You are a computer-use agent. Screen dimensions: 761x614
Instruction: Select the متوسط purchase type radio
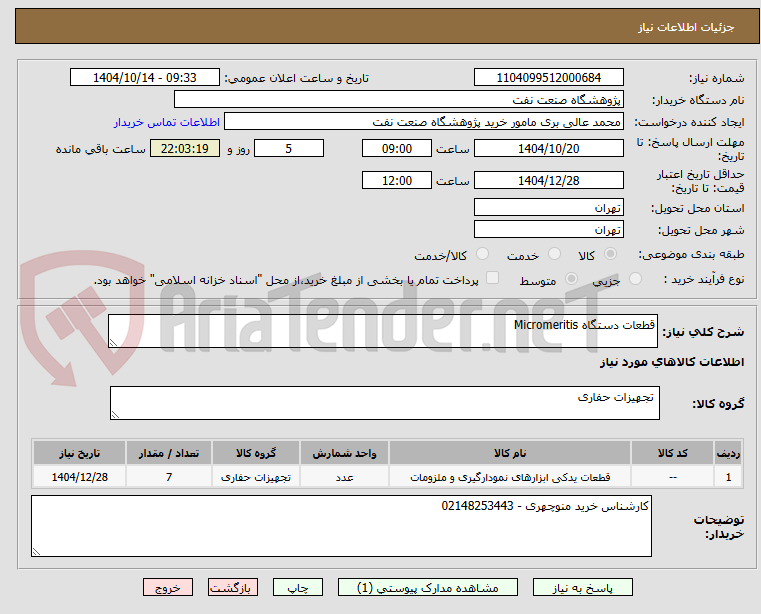pyautogui.click(x=572, y=279)
